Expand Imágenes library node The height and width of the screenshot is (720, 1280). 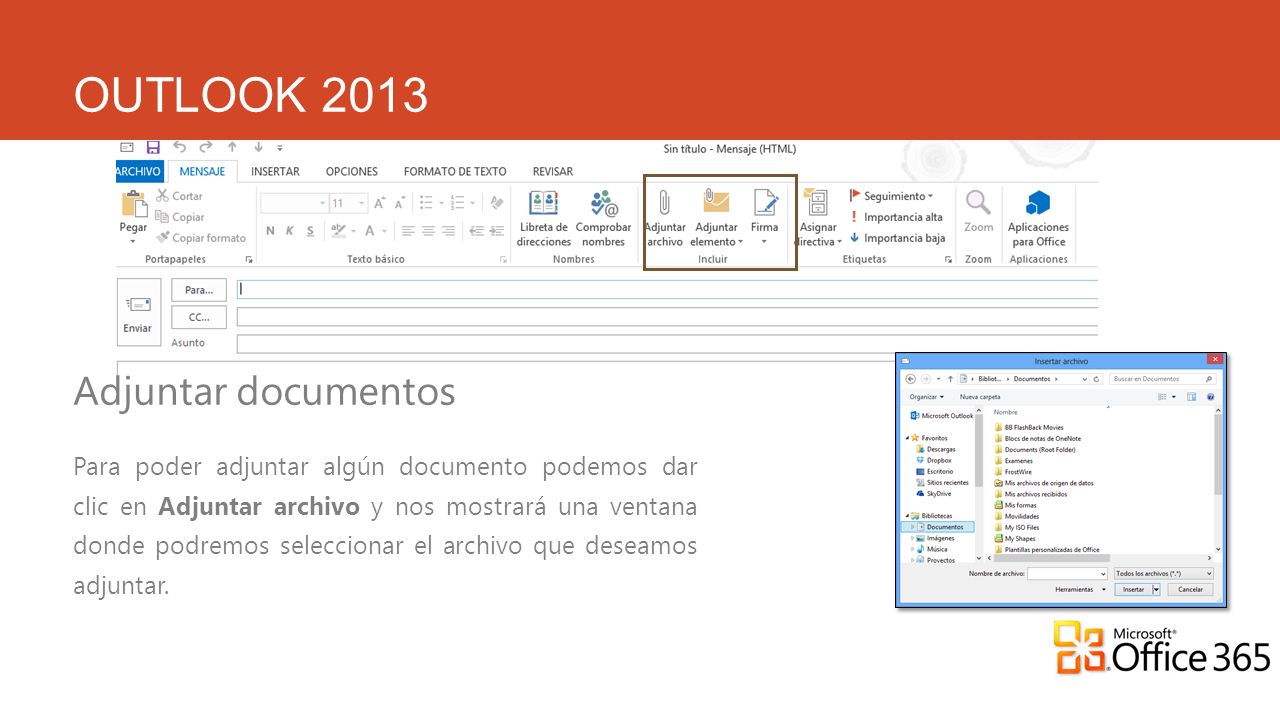913,538
